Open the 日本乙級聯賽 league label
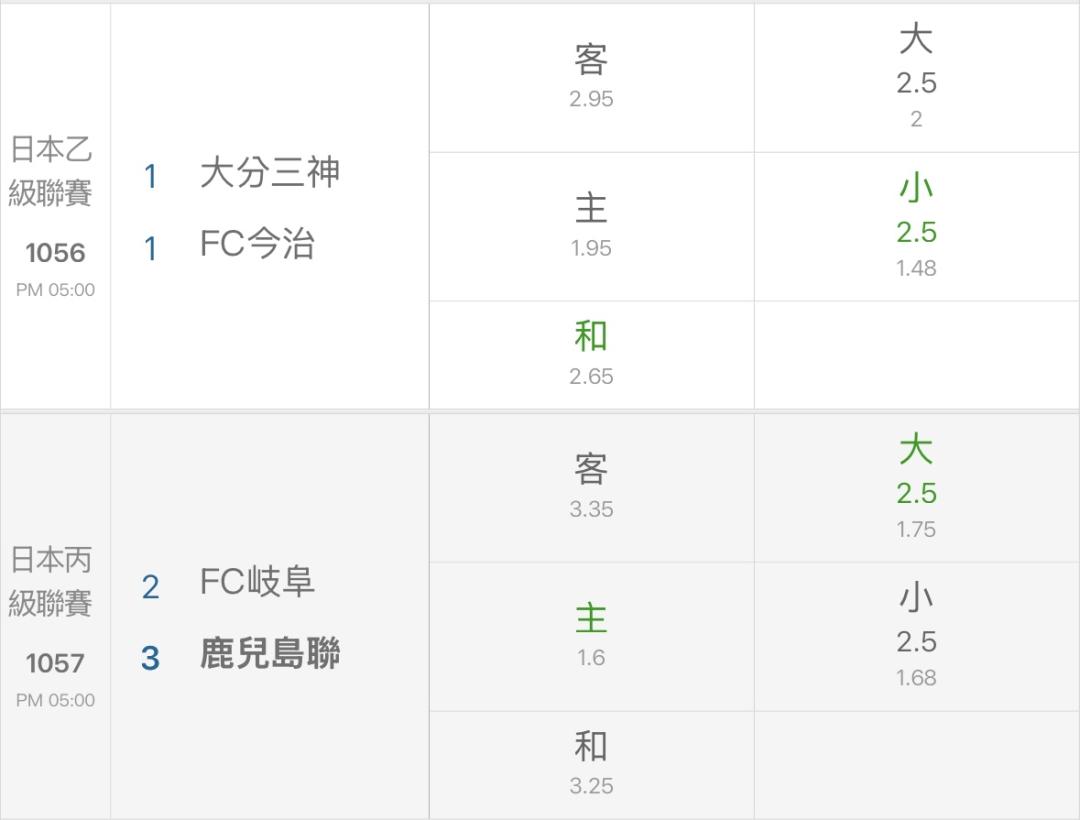 (51, 171)
